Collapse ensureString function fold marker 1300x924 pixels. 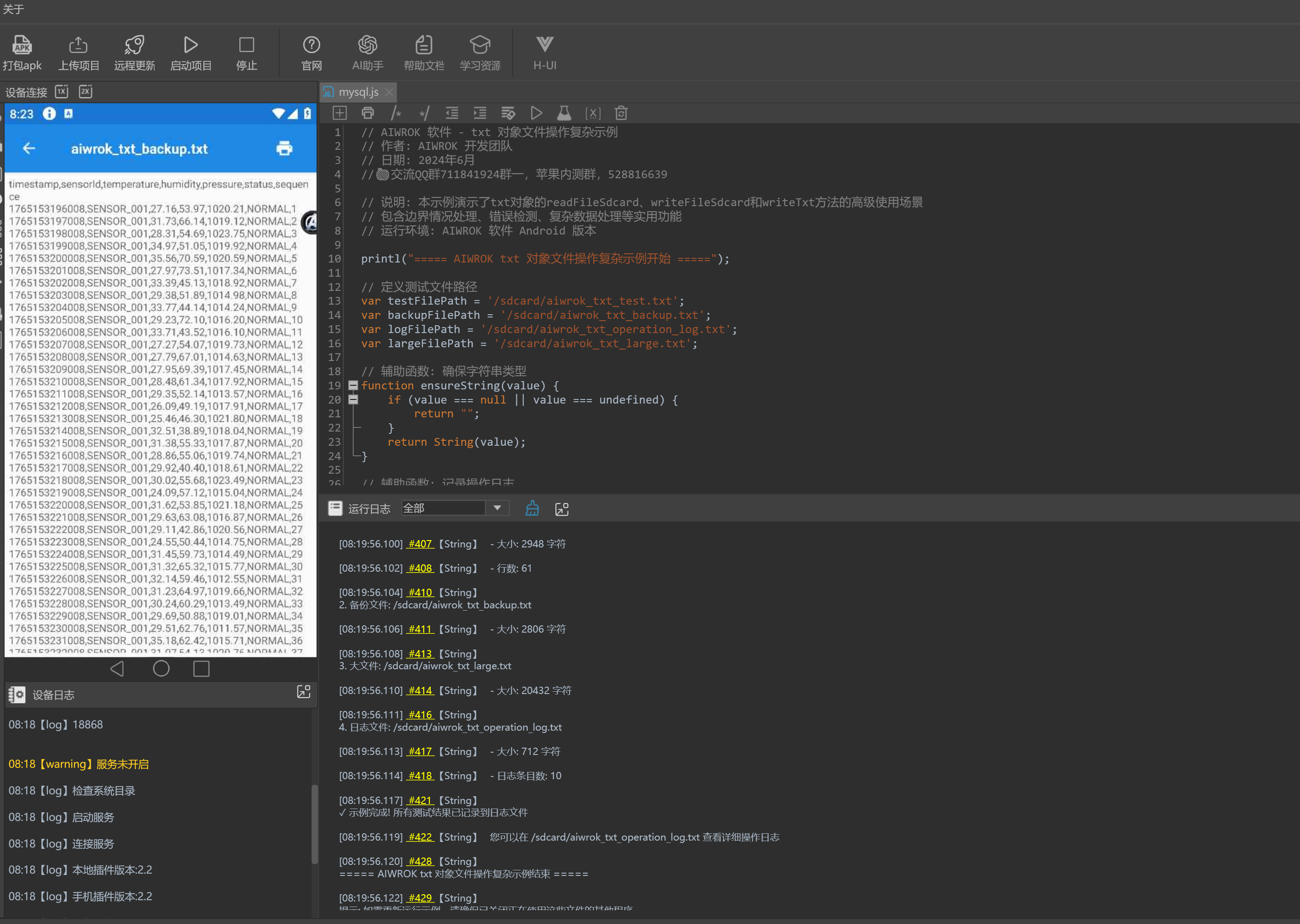click(353, 385)
